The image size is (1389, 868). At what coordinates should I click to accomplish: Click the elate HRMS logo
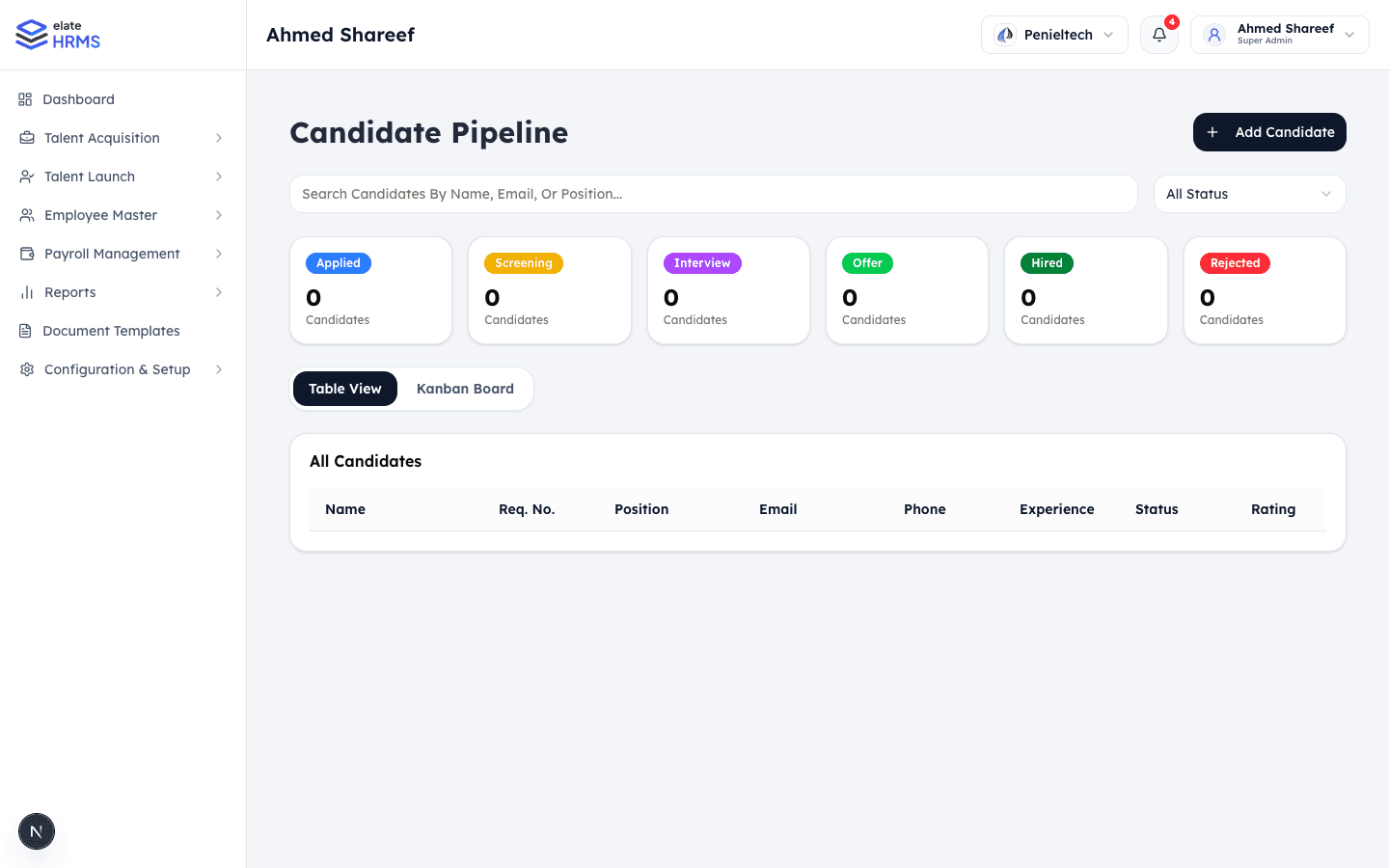(x=58, y=34)
